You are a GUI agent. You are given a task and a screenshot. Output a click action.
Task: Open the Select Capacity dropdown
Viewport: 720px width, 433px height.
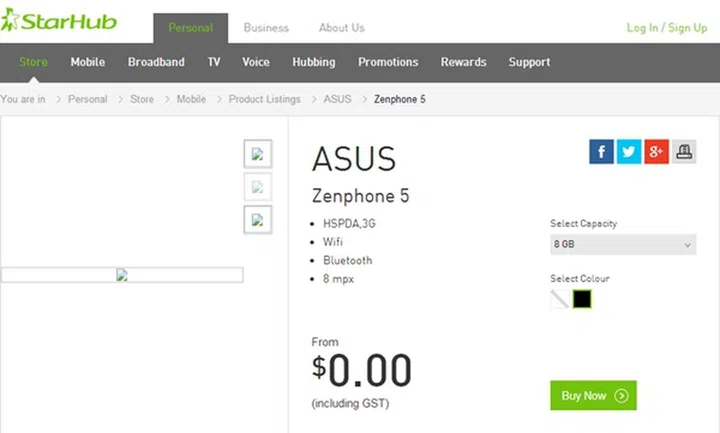click(x=623, y=244)
